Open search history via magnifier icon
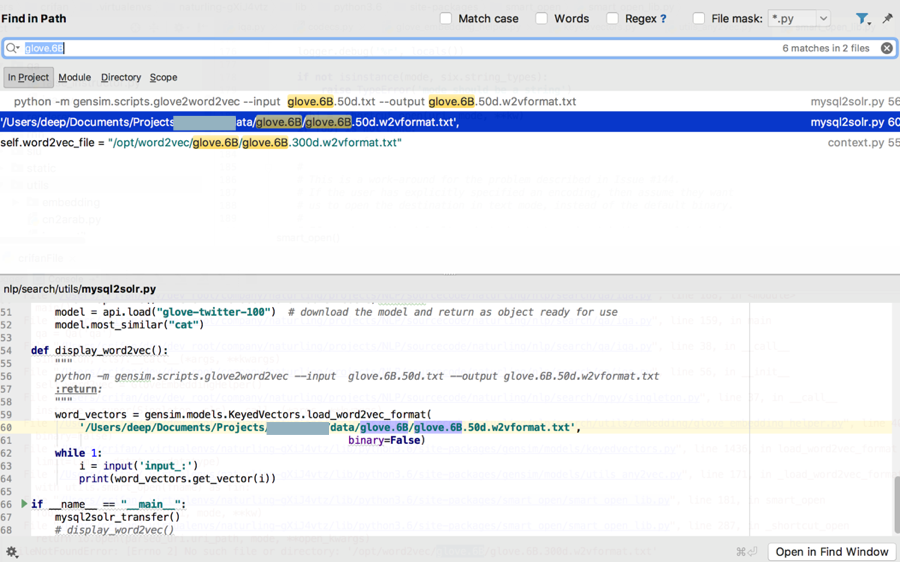Screen dimensions: 900x562 tap(13, 48)
